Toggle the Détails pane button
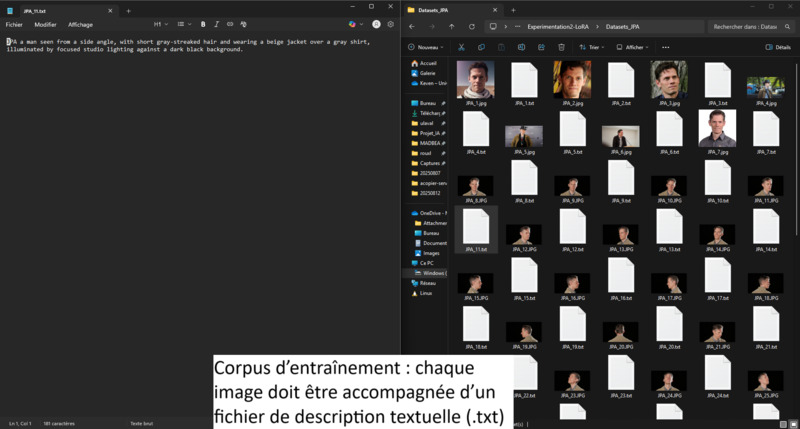The image size is (800, 429). click(777, 47)
